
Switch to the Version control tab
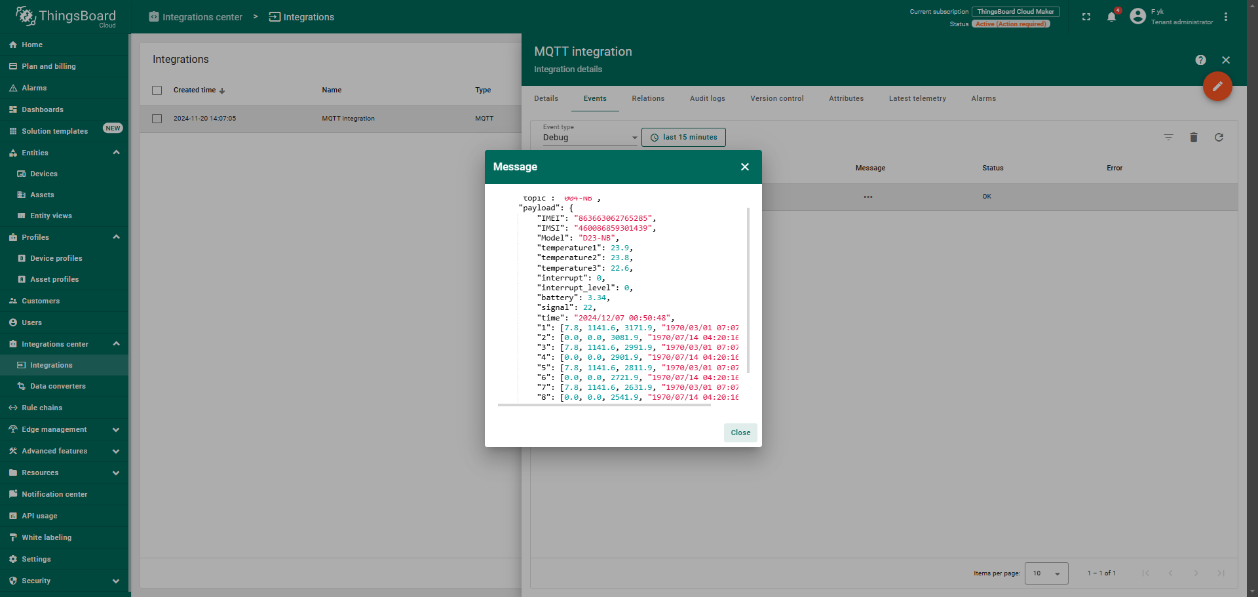(777, 99)
